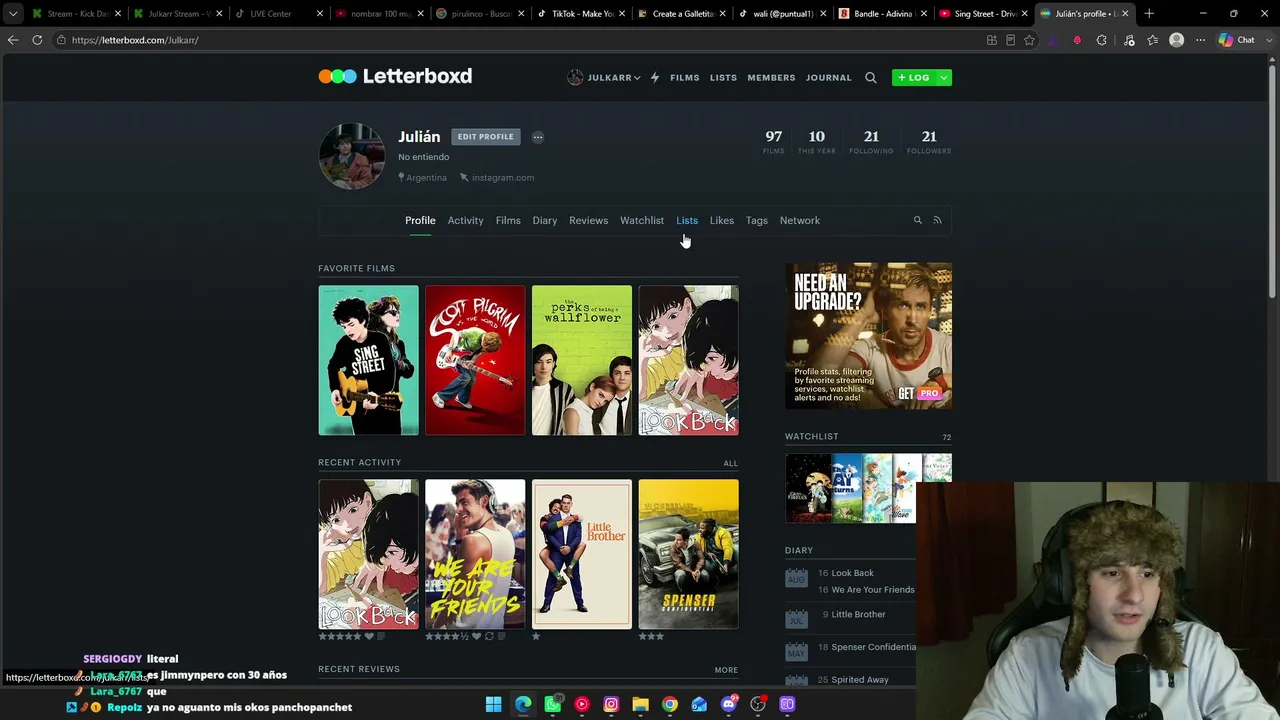This screenshot has height=720, width=1280.
Task: Open the profile RSS feed icon
Action: click(937, 220)
